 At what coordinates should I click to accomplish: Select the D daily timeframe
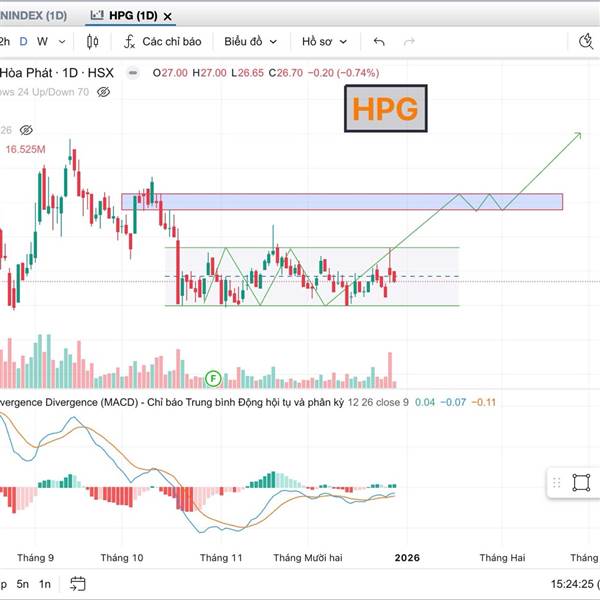[23, 41]
